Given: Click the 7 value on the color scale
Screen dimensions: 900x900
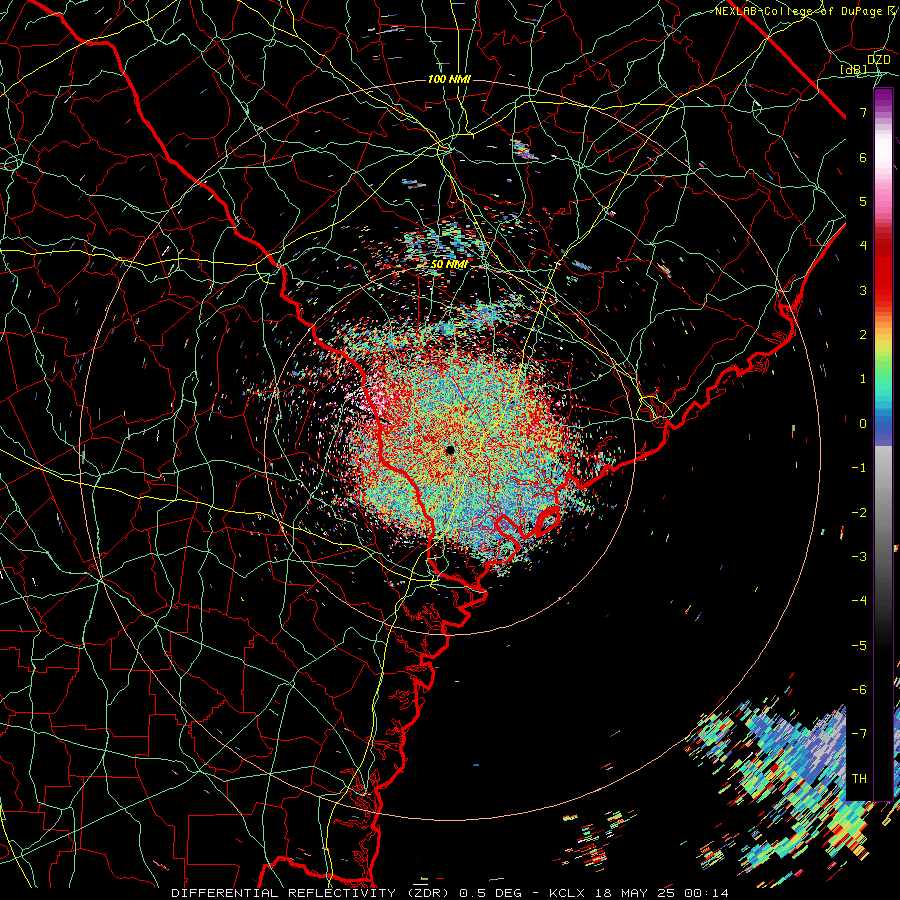Looking at the screenshot, I should pyautogui.click(x=863, y=112).
